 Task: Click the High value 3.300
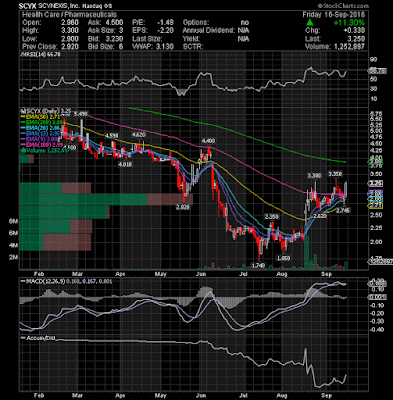(70, 31)
